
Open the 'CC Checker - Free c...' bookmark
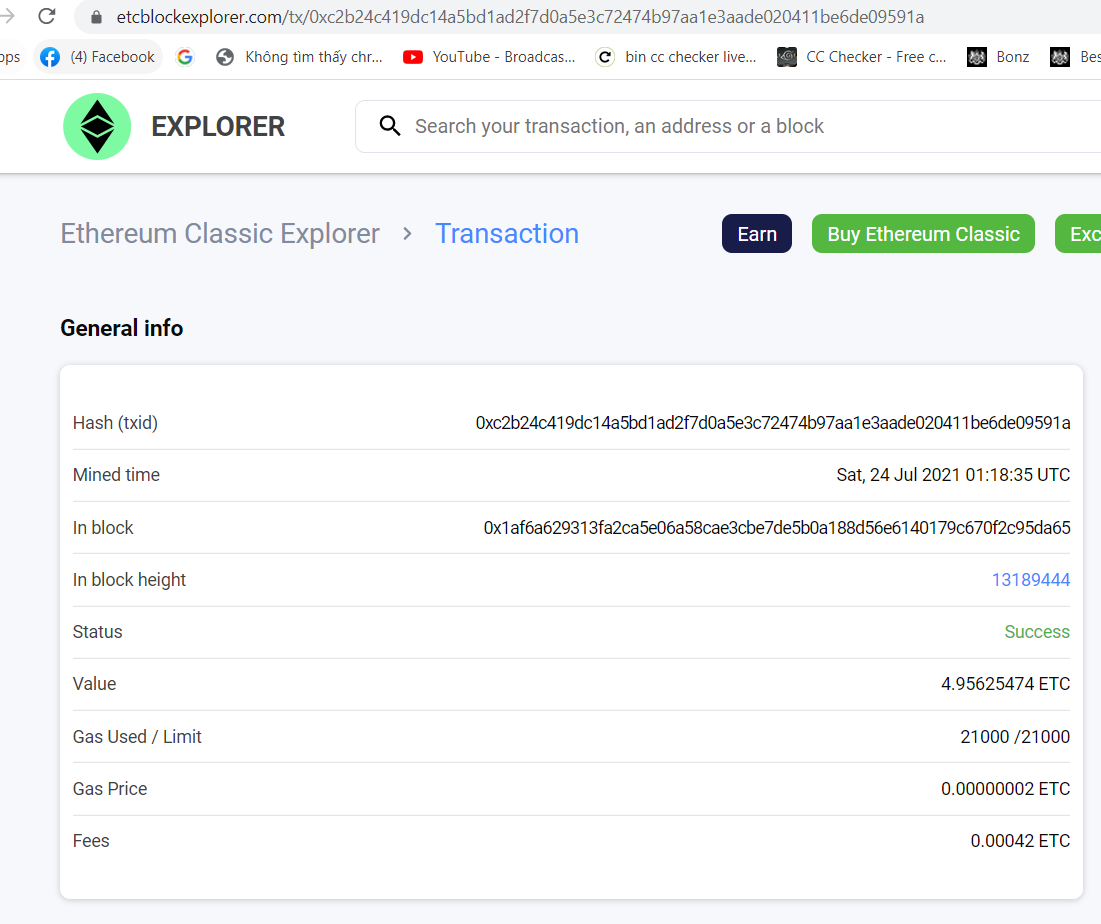(862, 57)
